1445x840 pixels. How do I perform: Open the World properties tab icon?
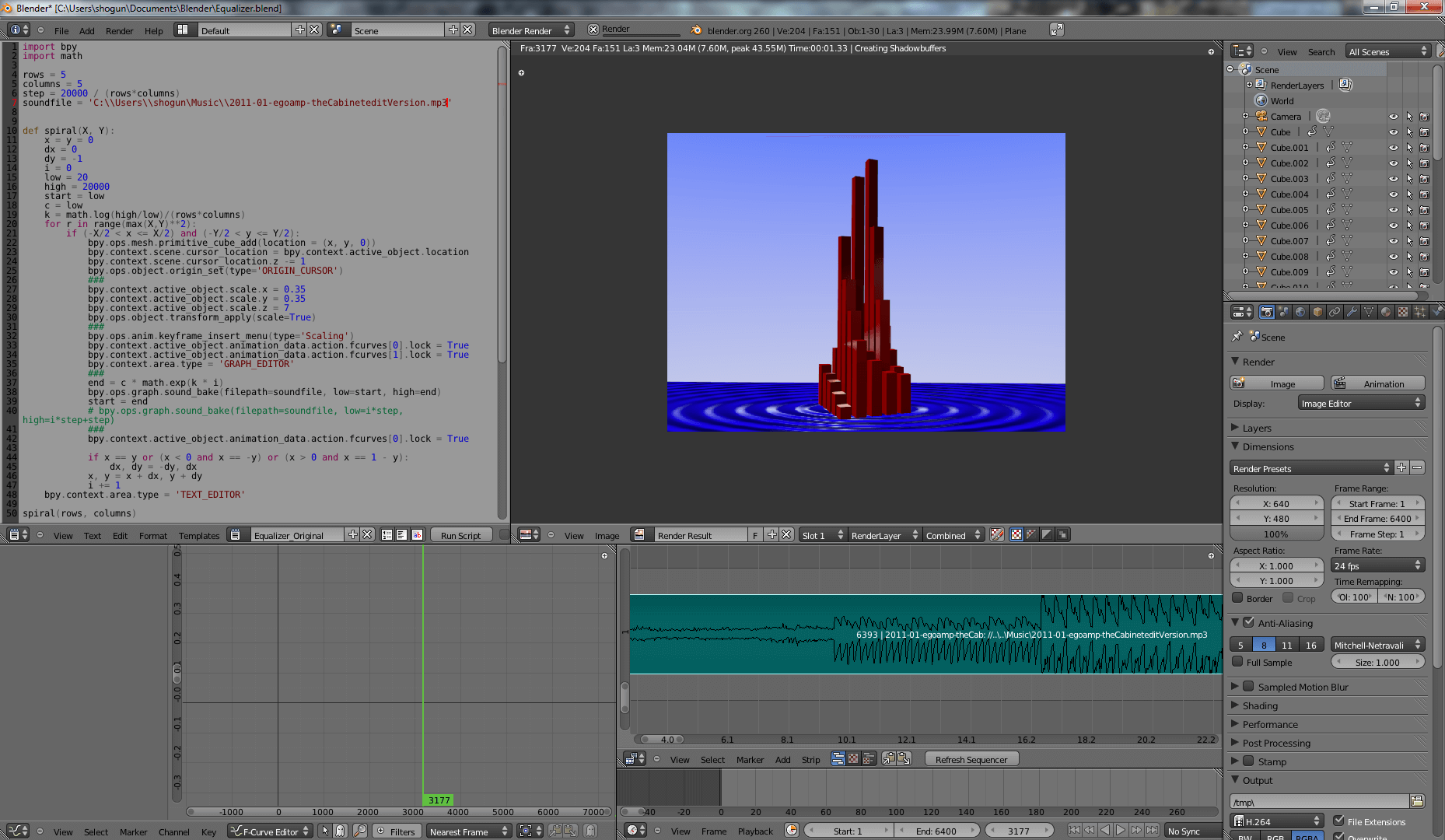pos(1301,312)
